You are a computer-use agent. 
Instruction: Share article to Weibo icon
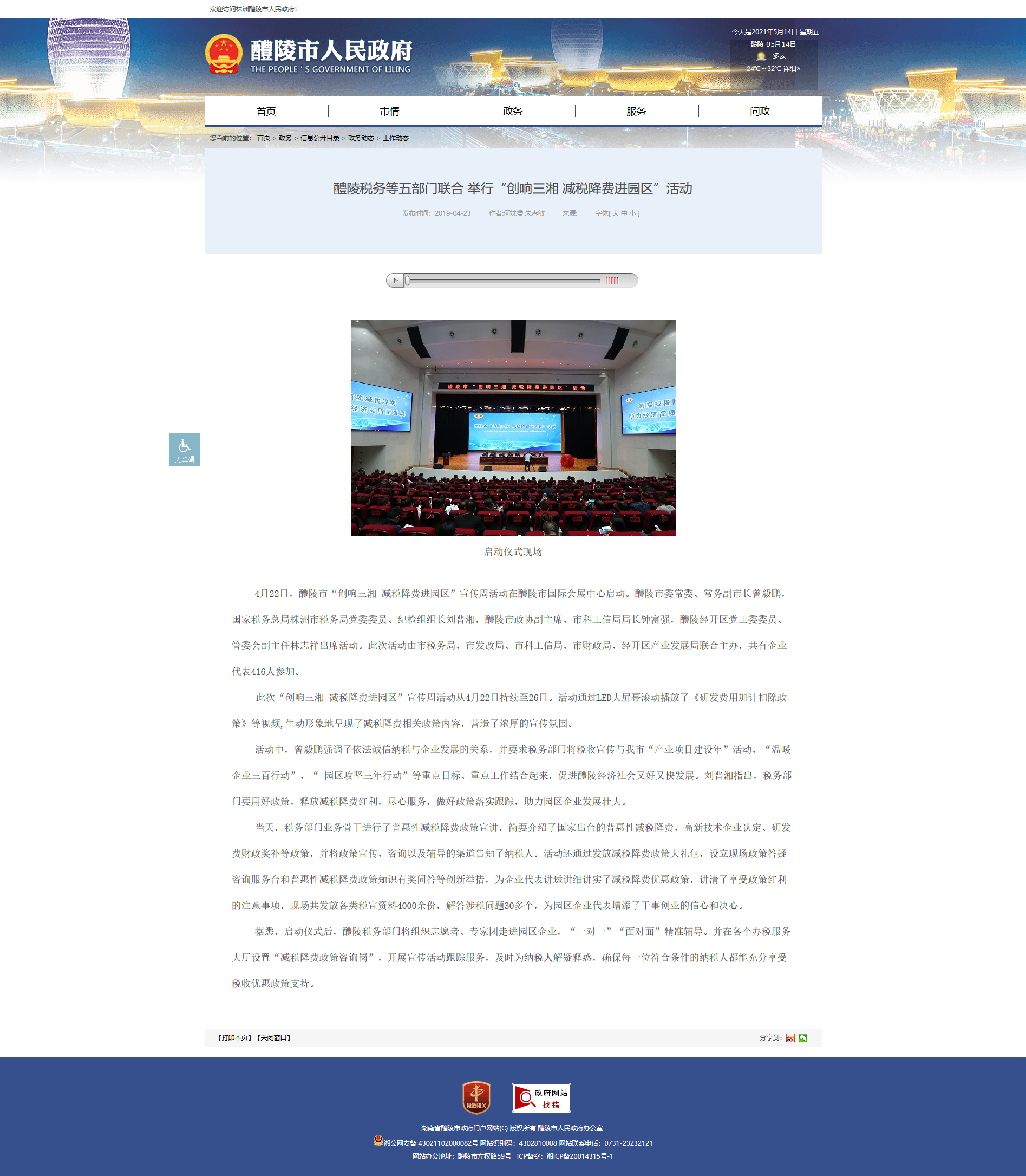[x=790, y=1038]
